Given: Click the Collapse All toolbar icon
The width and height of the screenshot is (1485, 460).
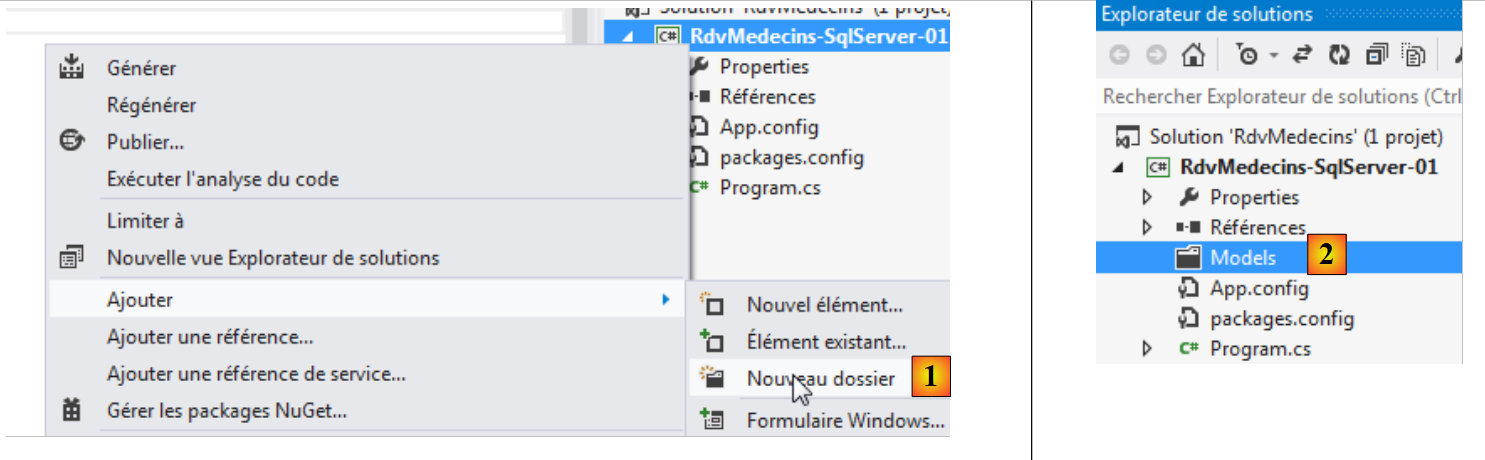Looking at the screenshot, I should click(x=1376, y=56).
